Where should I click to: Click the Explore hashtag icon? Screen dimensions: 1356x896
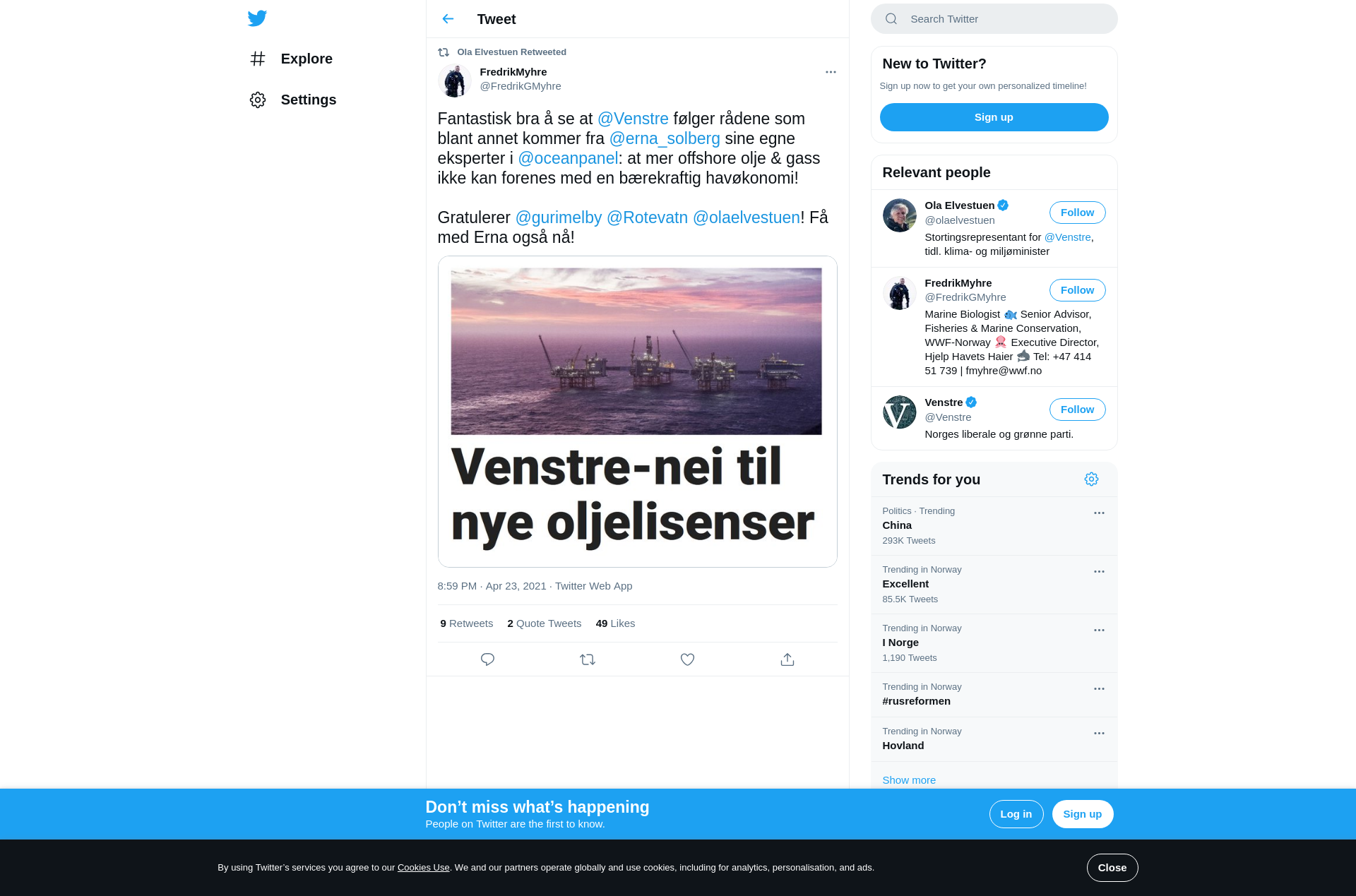point(258,59)
